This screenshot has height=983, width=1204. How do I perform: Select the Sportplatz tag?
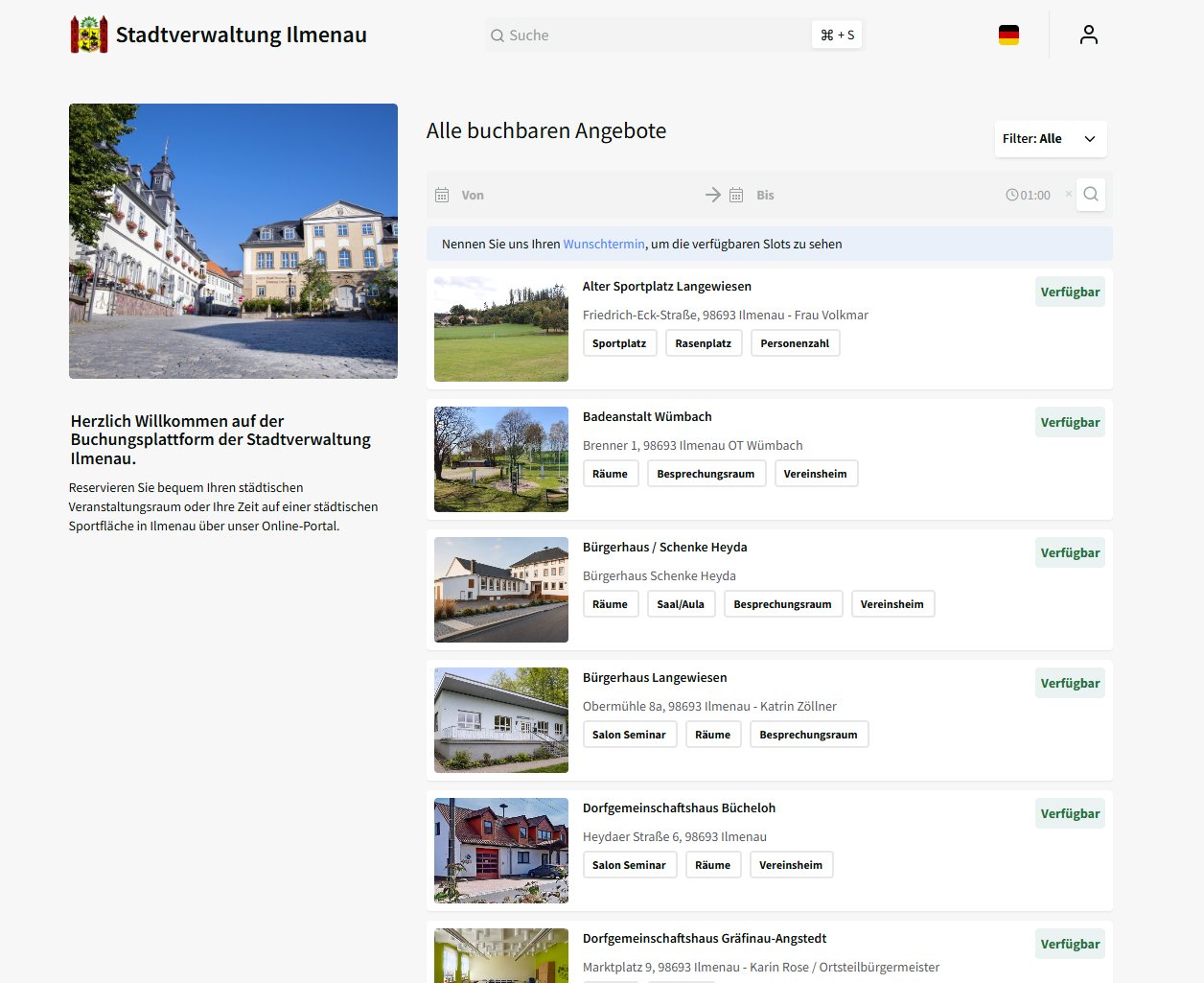(619, 343)
